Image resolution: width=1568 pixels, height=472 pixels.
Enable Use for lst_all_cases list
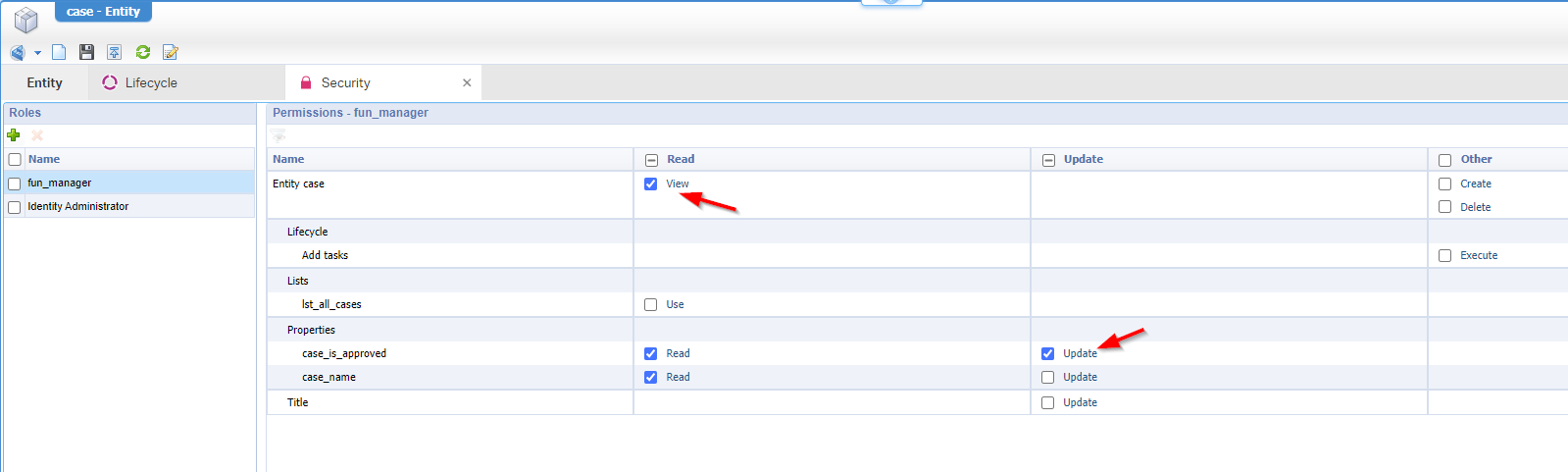[651, 304]
